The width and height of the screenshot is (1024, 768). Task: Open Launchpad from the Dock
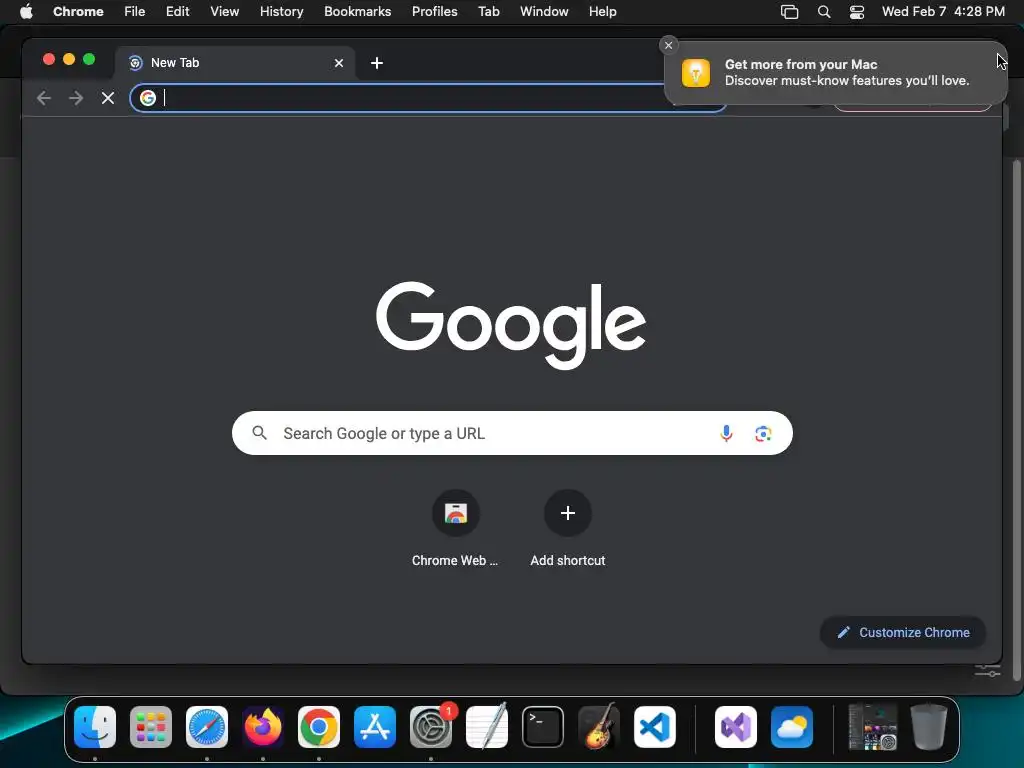point(151,727)
